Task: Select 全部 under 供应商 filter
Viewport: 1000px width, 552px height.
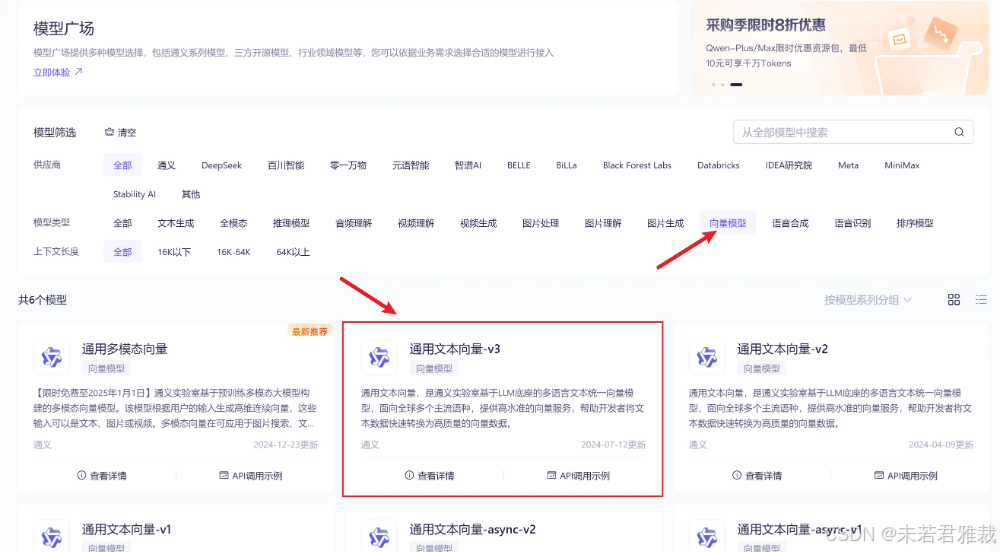Action: point(122,165)
